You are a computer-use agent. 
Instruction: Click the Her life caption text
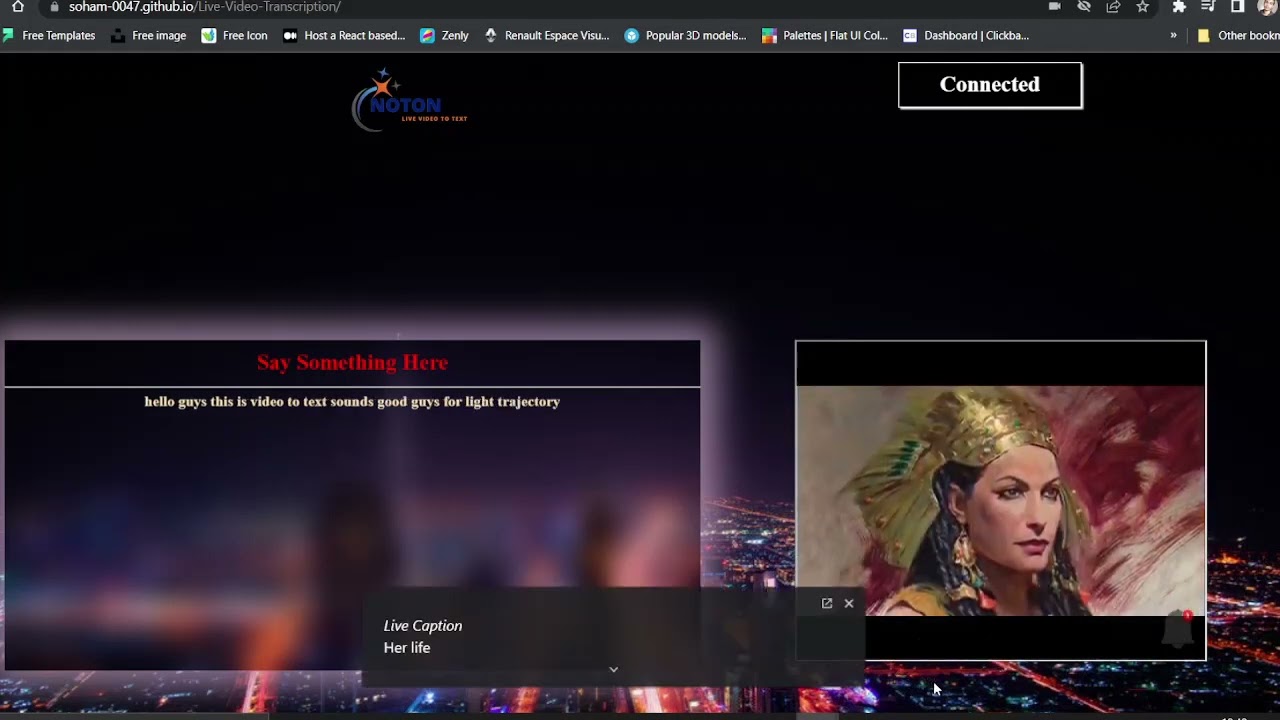tap(407, 648)
